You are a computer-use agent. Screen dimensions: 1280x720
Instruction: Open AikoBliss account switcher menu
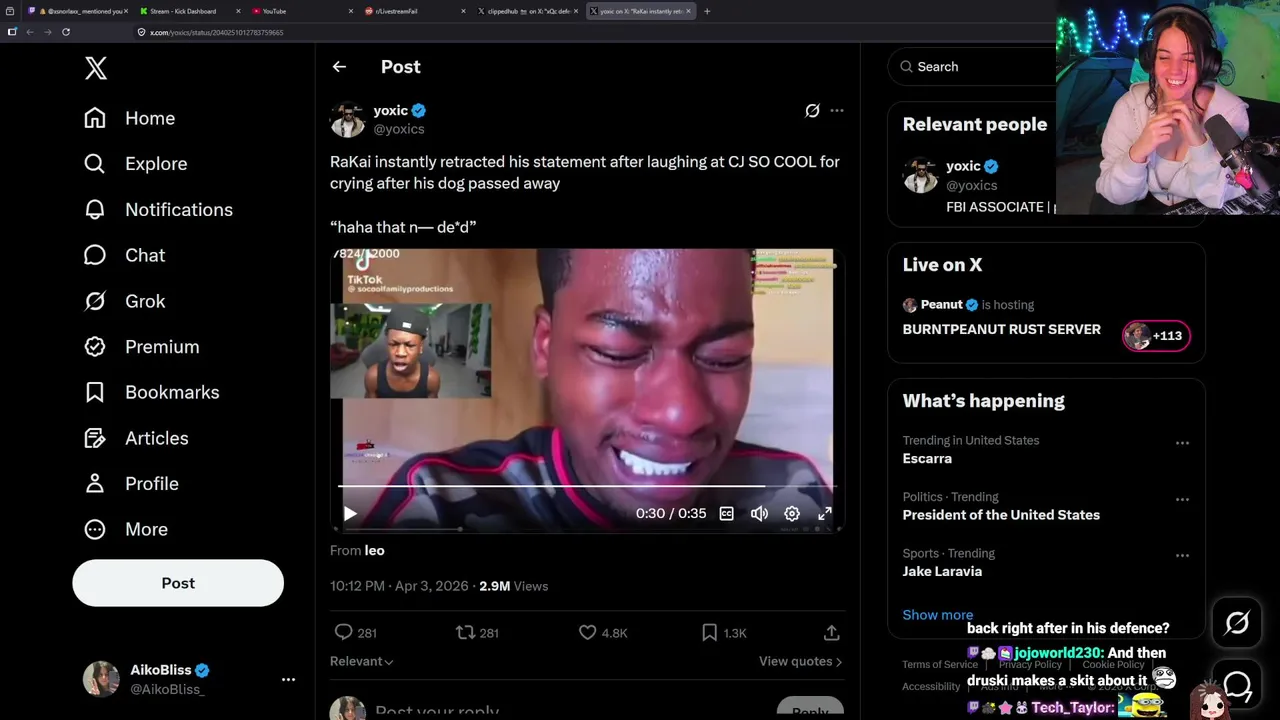(x=288, y=680)
